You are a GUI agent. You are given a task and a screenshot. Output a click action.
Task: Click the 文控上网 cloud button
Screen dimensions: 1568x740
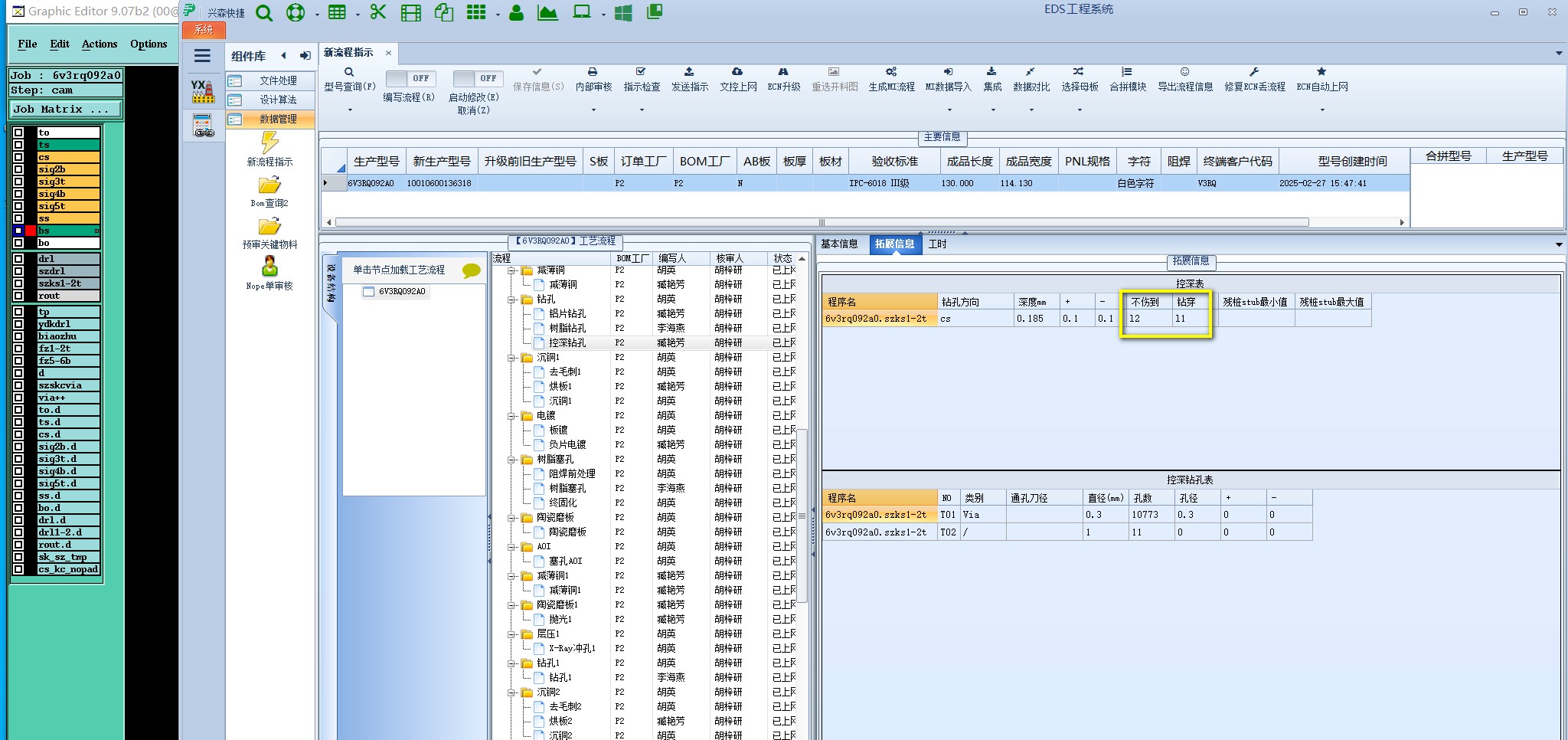(x=738, y=80)
